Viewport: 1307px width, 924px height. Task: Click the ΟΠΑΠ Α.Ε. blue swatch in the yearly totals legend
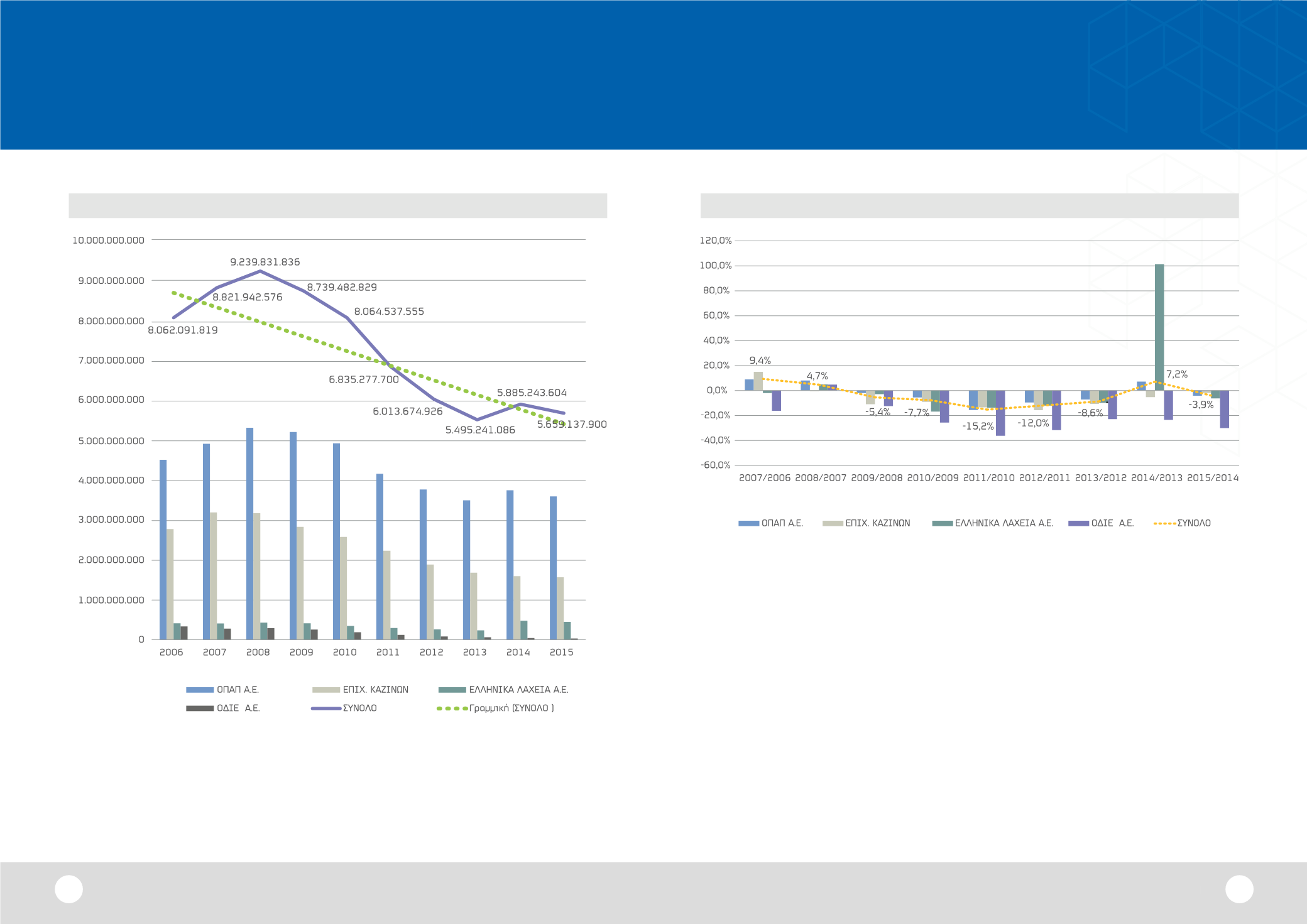click(x=200, y=690)
